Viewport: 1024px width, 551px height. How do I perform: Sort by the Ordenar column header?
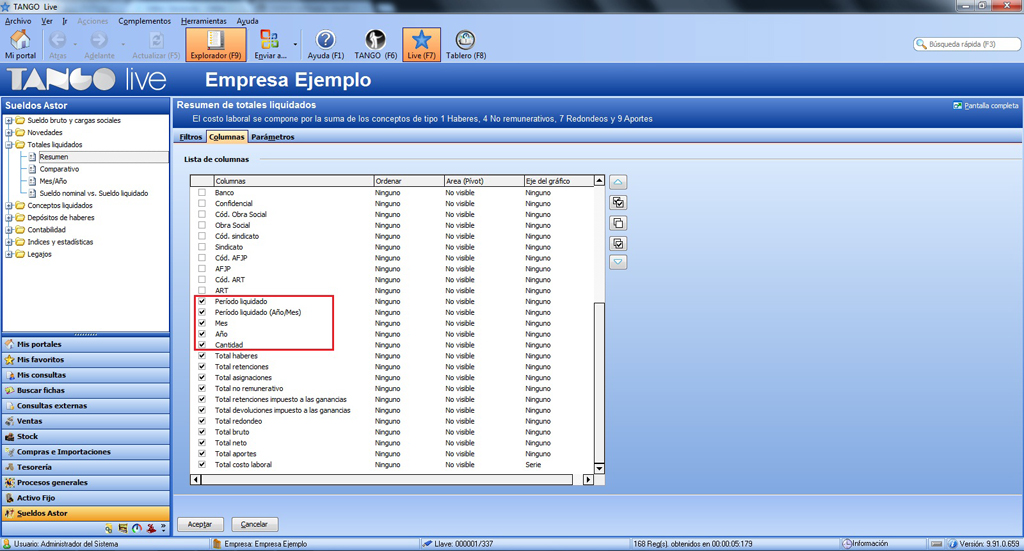(x=408, y=181)
